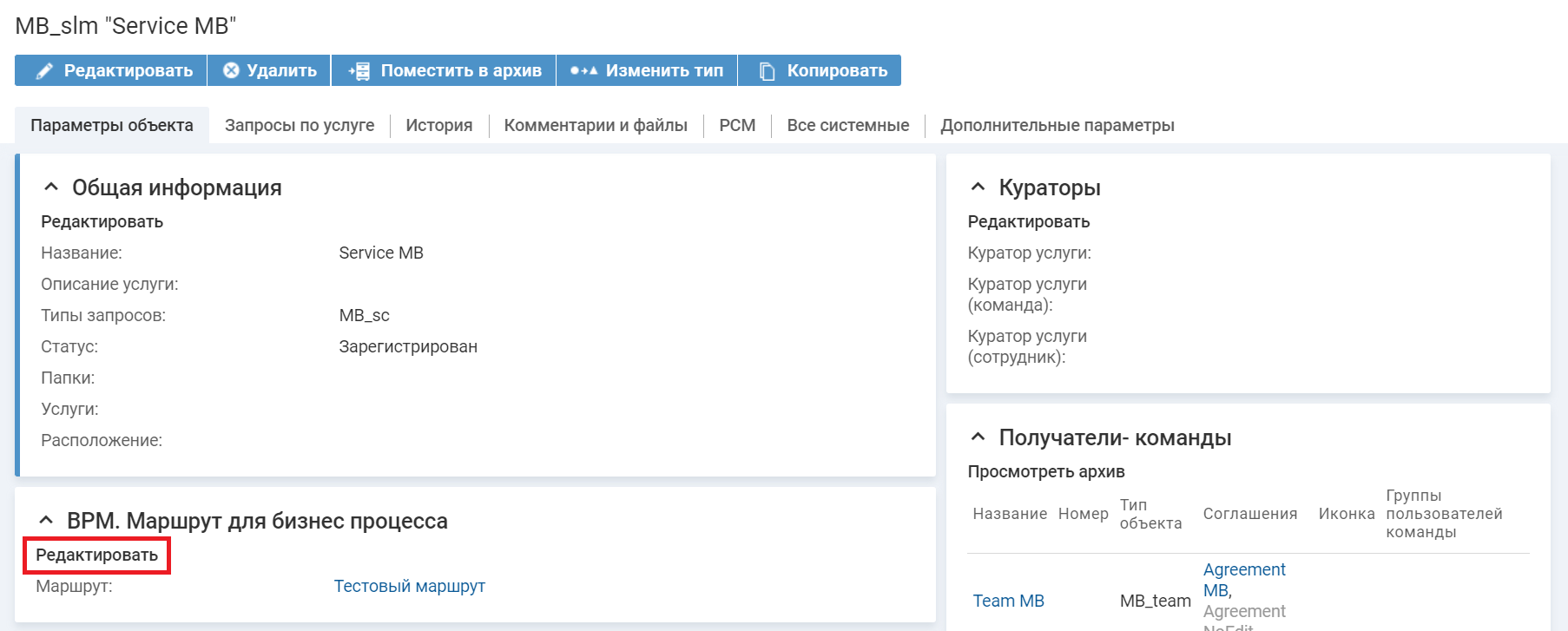Click the pencil icon on Редактировать button
This screenshot has height=631, width=1568.
[44, 71]
